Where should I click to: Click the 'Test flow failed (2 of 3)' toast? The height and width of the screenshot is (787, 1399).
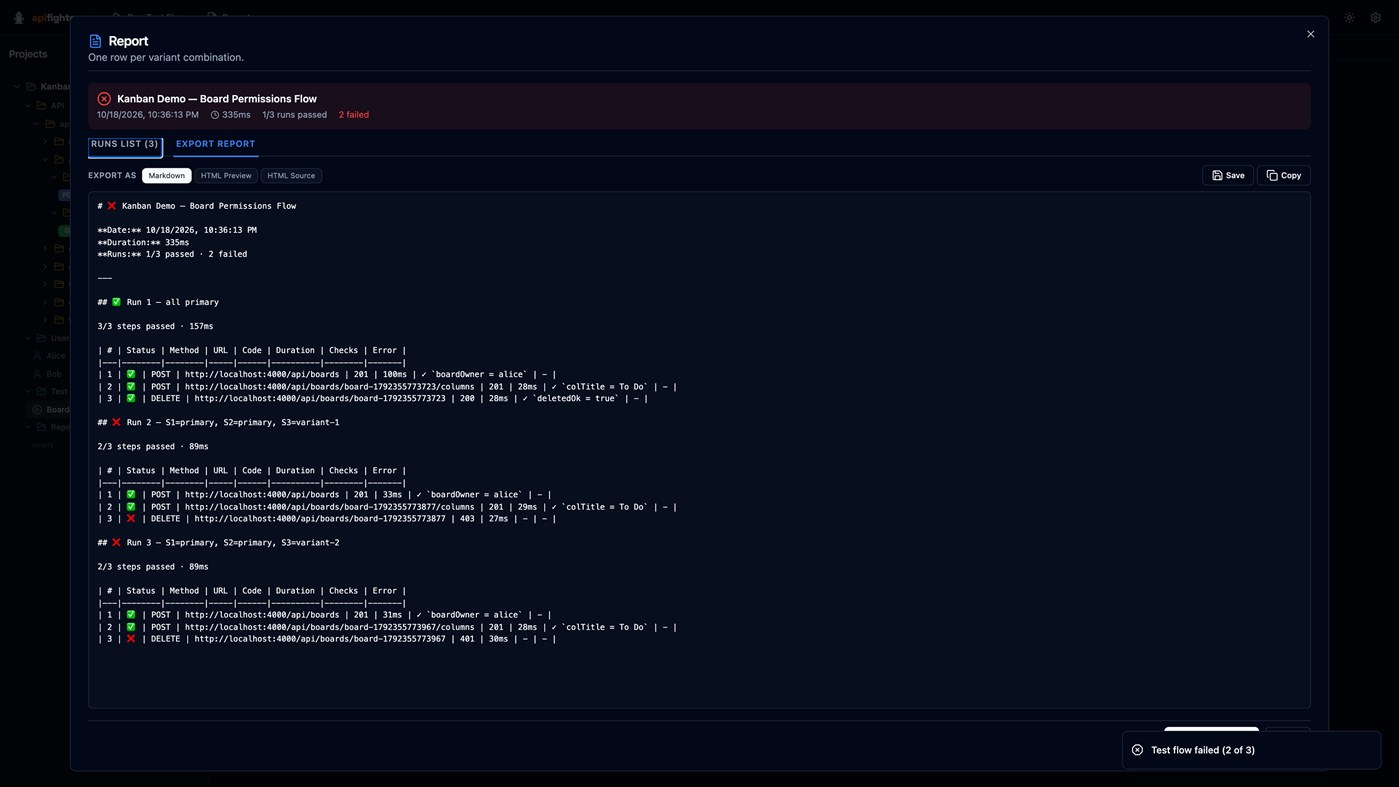tap(1251, 750)
